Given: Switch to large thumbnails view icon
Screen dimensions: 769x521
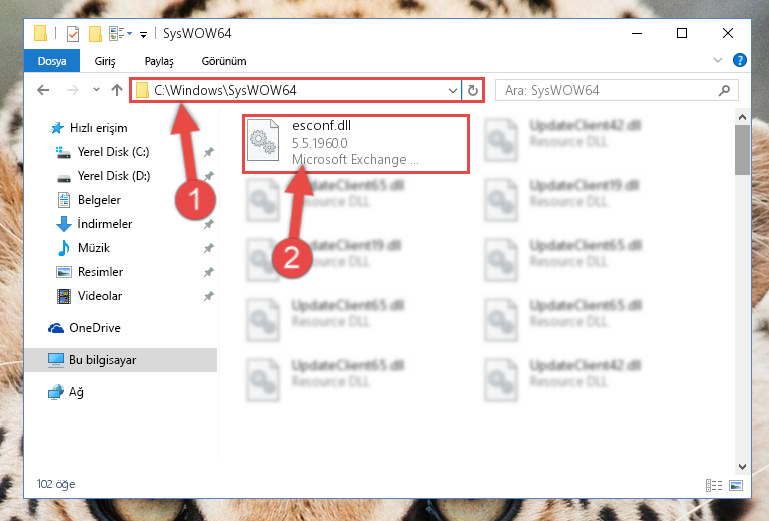Looking at the screenshot, I should click(736, 485).
